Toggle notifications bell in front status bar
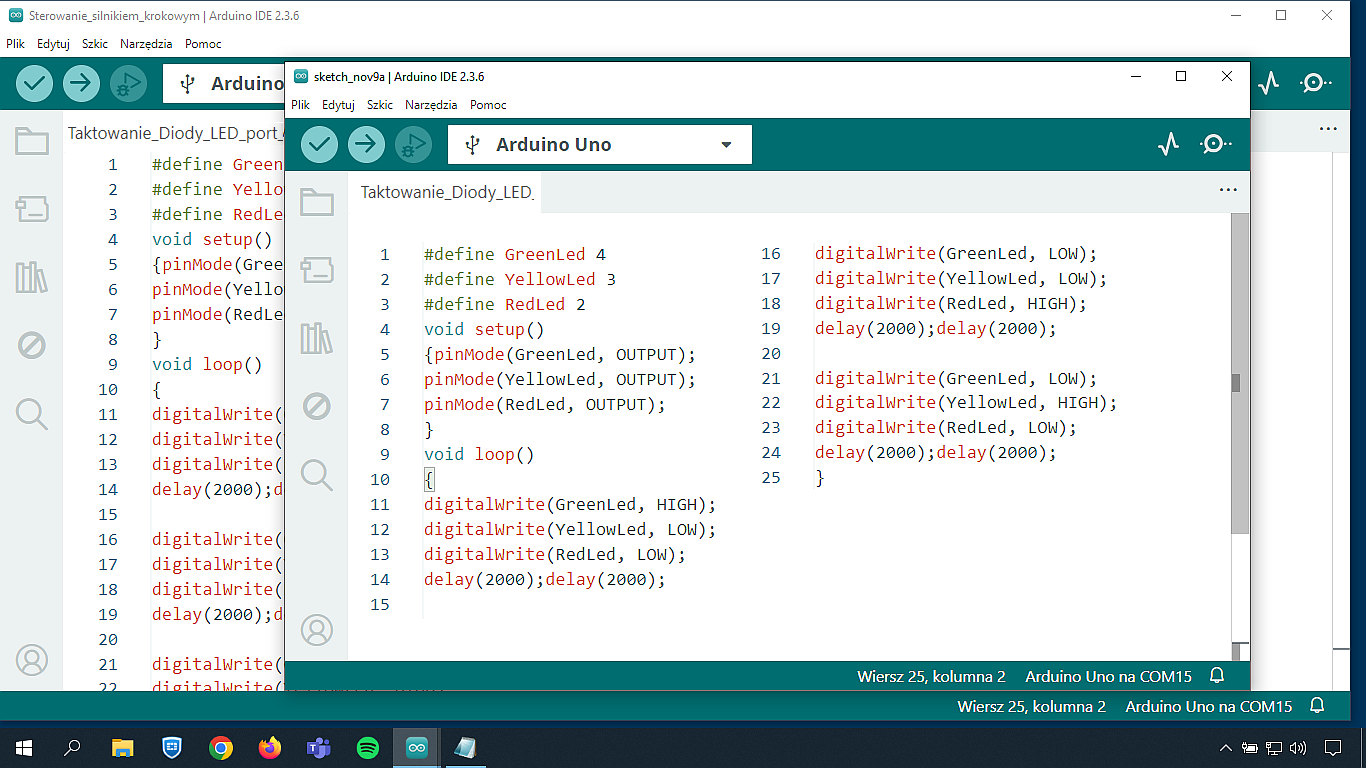Image resolution: width=1366 pixels, height=768 pixels. pyautogui.click(x=1217, y=676)
